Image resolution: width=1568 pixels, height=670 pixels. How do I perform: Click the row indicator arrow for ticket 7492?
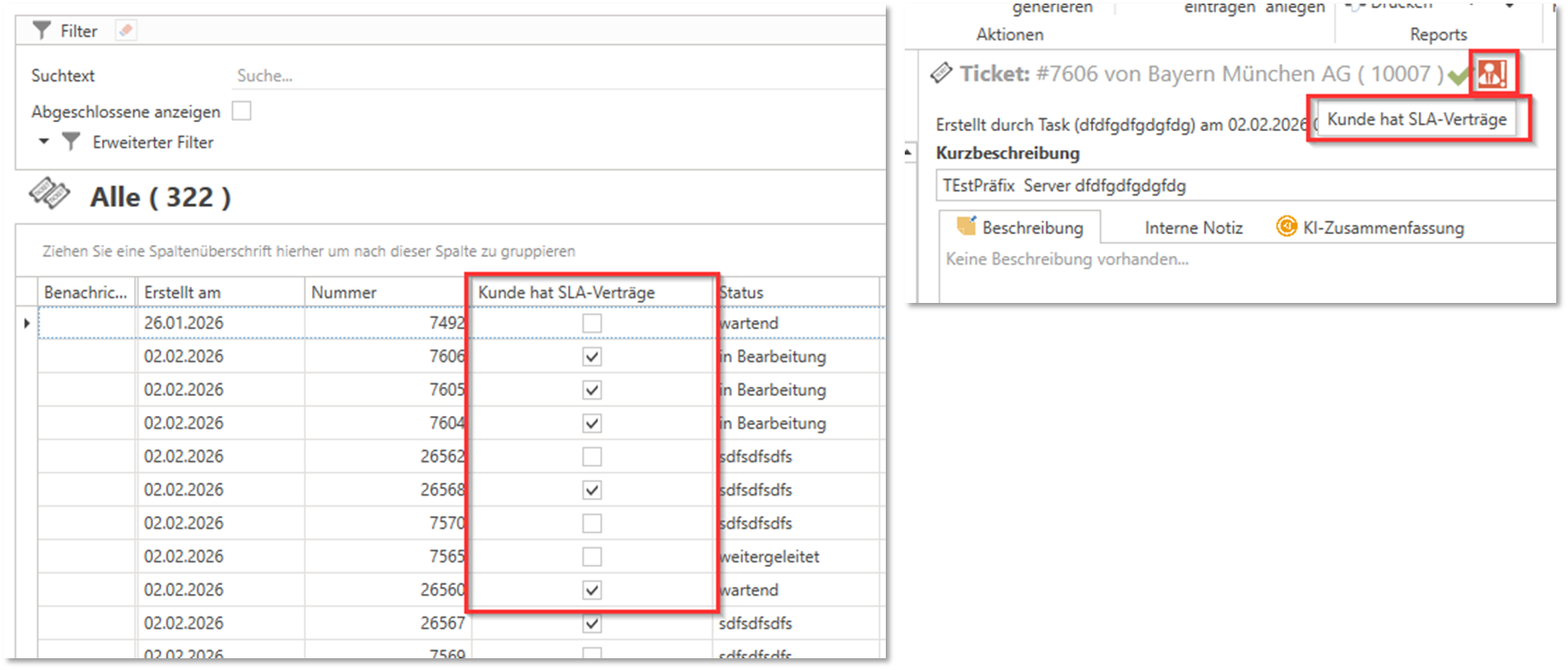[x=27, y=324]
